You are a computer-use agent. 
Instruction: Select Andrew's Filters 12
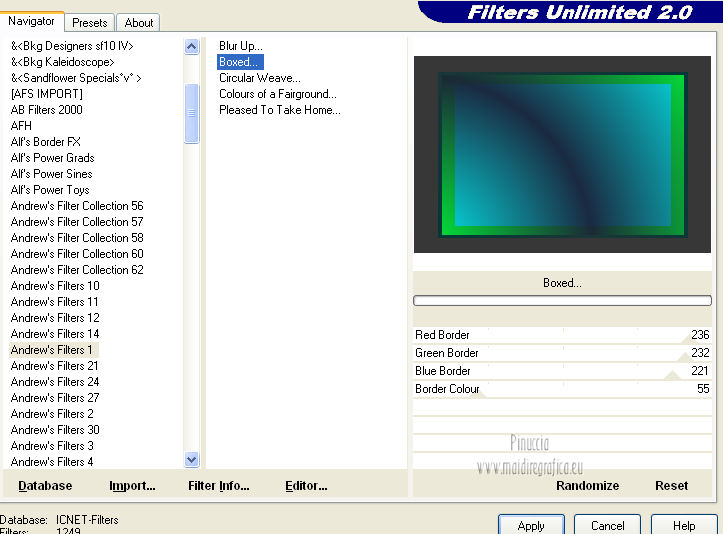click(x=55, y=318)
